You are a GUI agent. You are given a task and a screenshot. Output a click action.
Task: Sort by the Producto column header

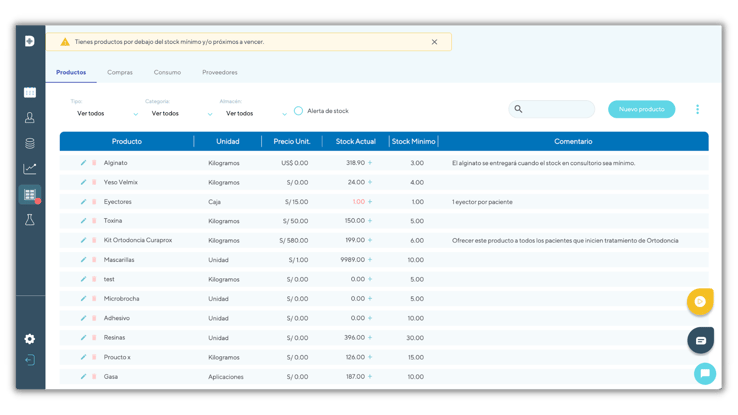127,141
